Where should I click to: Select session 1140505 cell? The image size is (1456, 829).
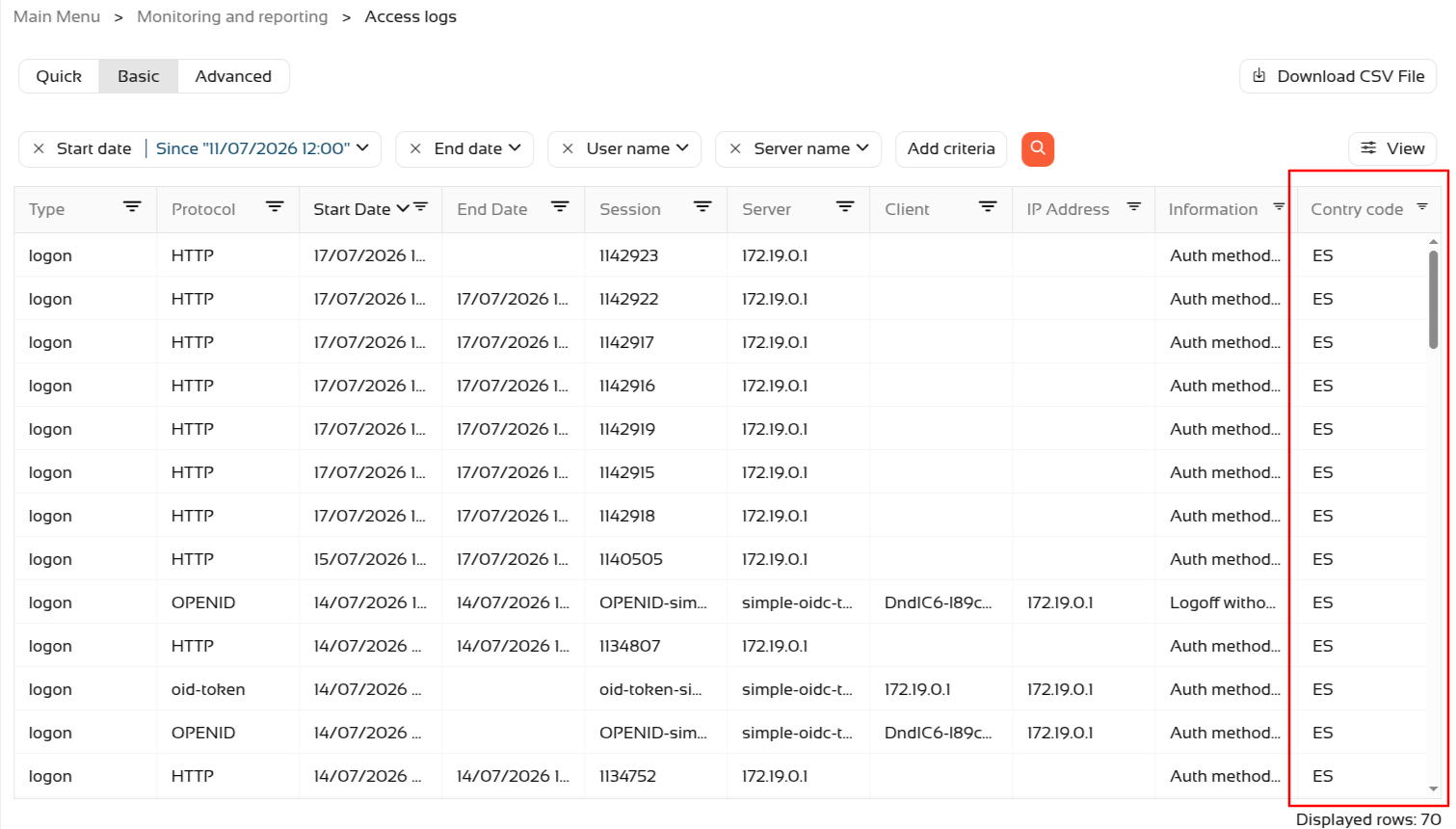655,559
